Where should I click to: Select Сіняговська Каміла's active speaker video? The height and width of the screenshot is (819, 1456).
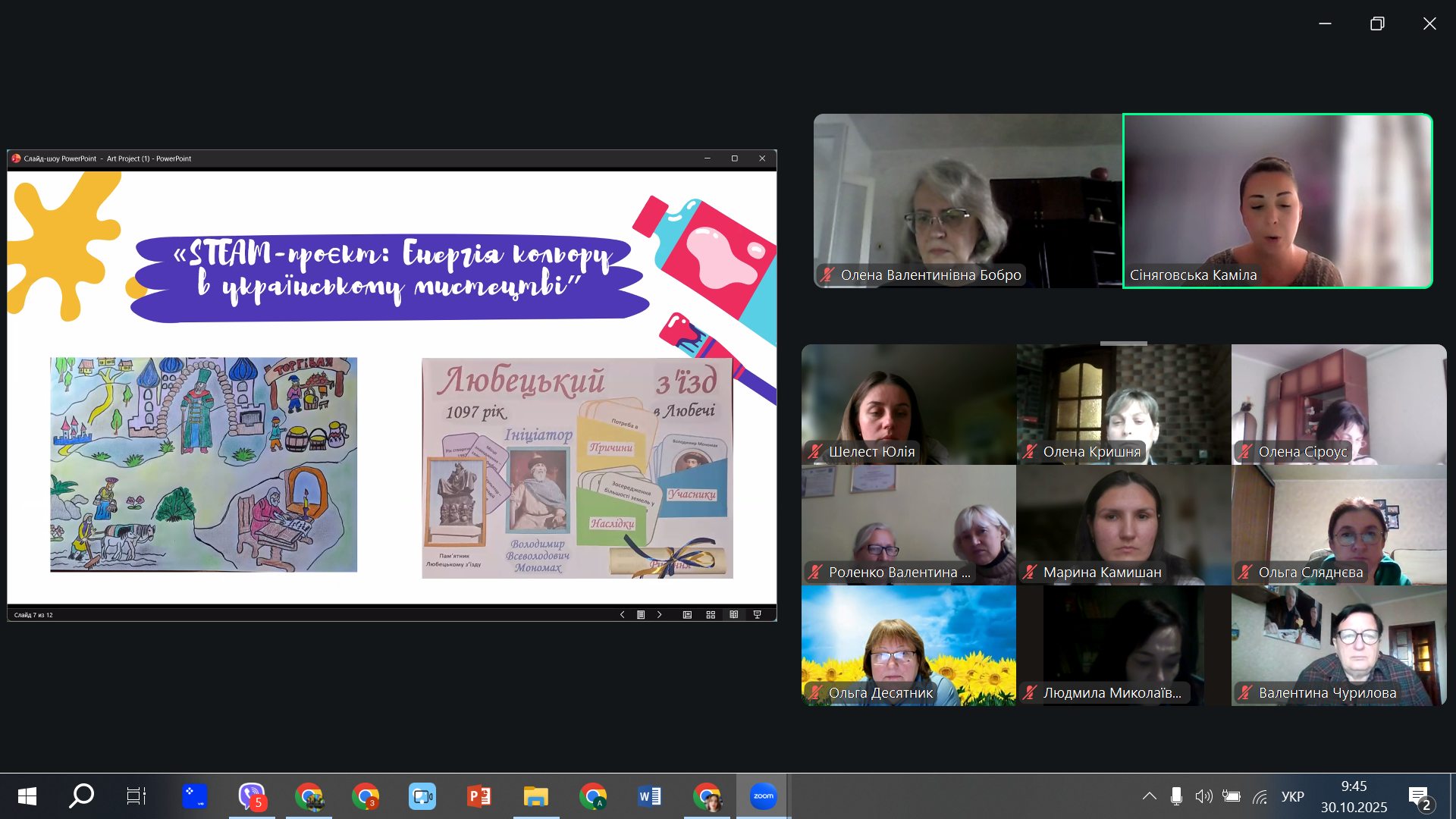point(1277,201)
